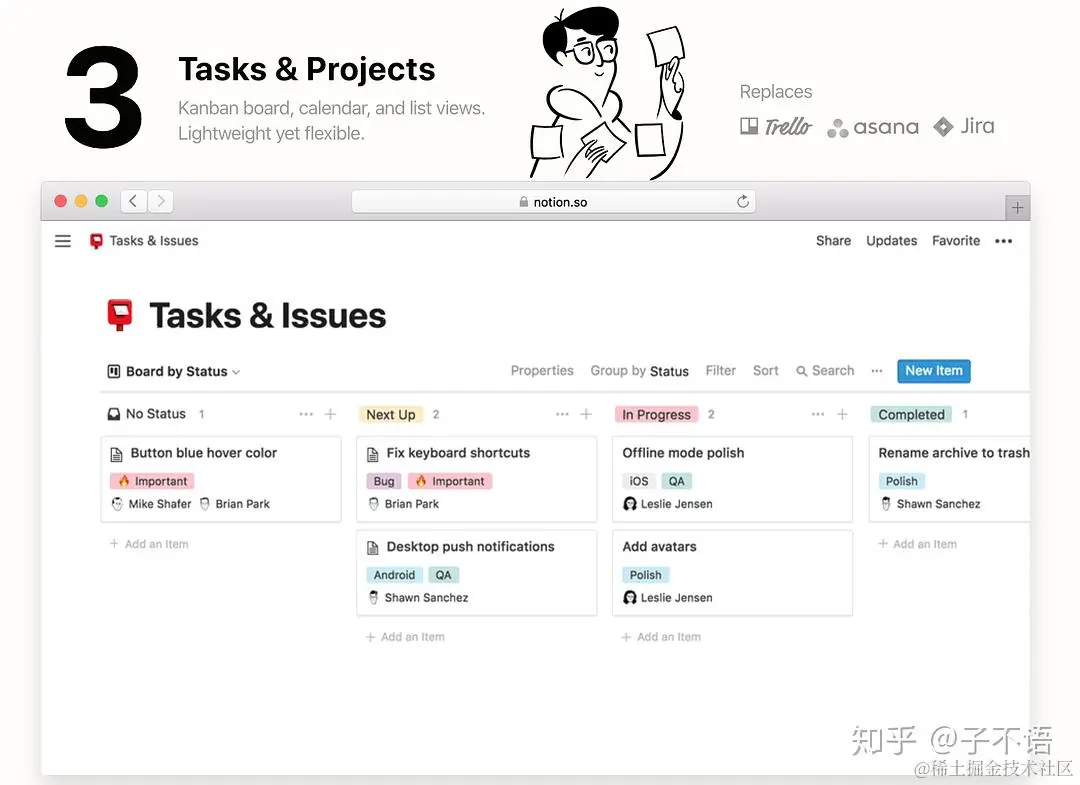
Task: Click the Tasks & Issues page title
Action: (x=267, y=316)
